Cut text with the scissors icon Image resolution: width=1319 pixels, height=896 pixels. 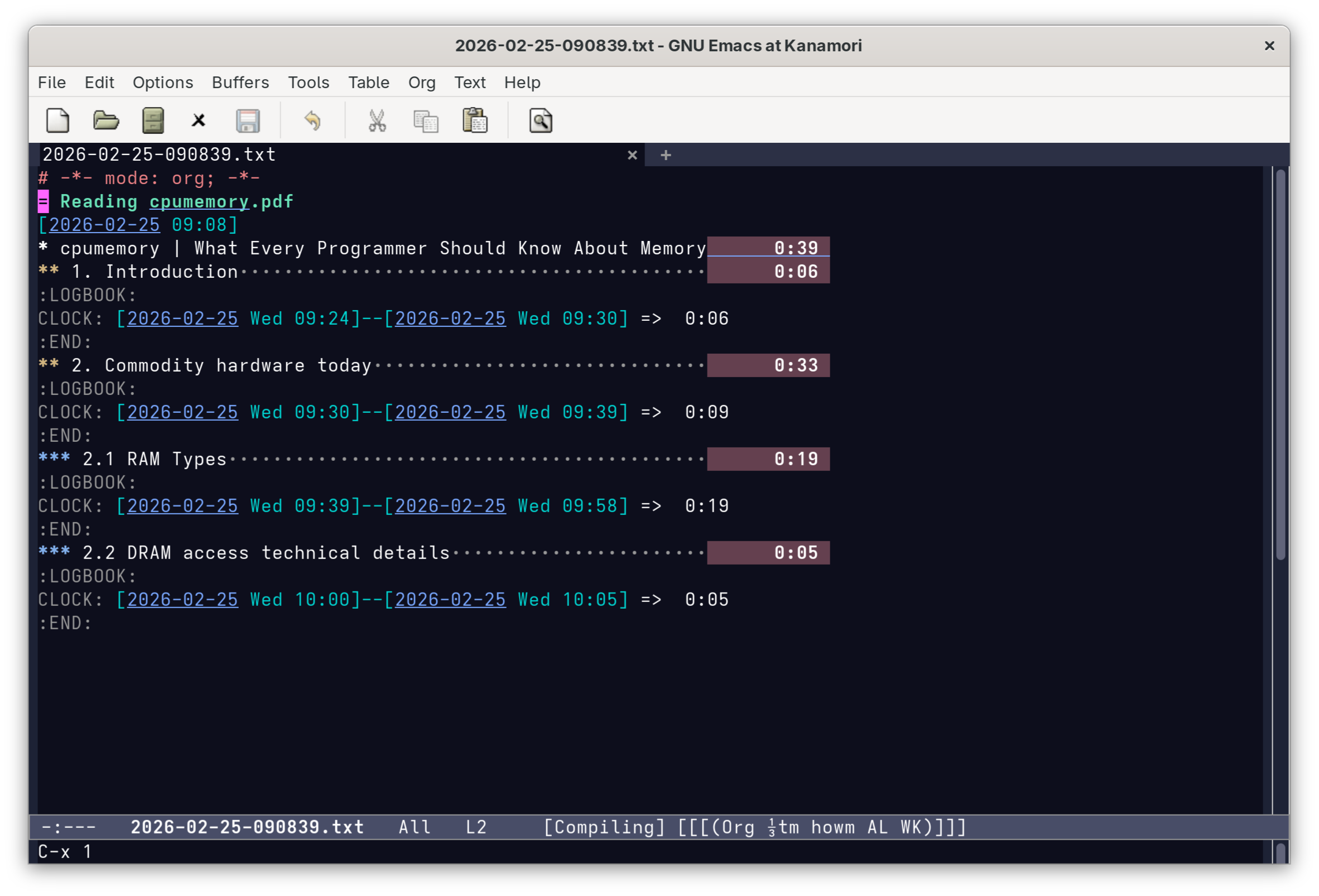[377, 121]
